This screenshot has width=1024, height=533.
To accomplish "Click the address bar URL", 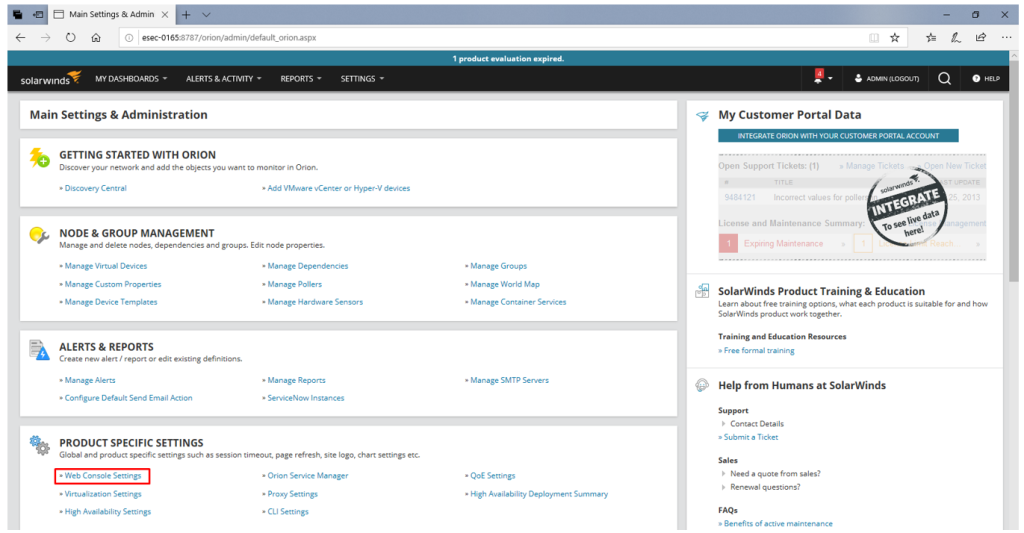I will [229, 37].
